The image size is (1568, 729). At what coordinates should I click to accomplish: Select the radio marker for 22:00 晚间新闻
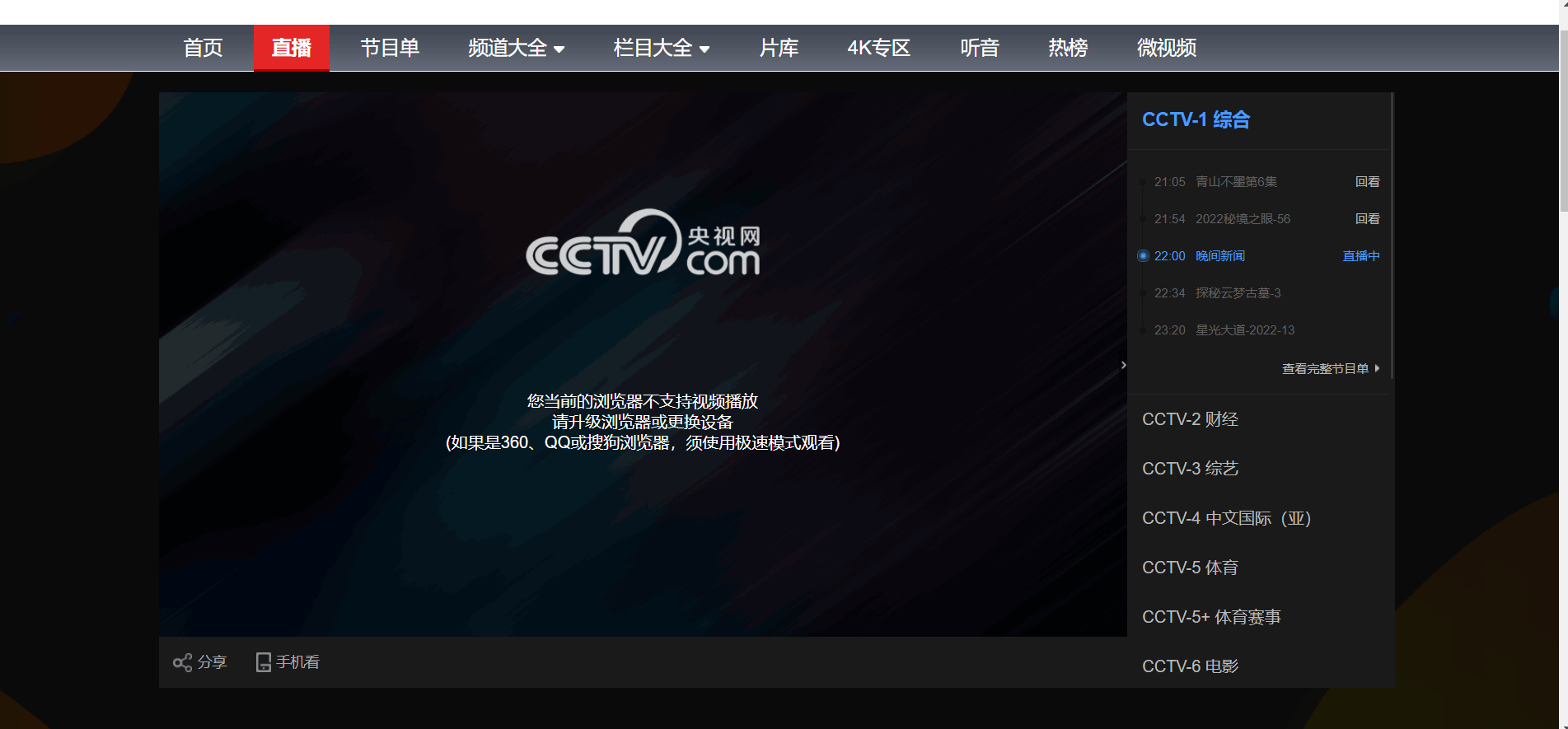coord(1143,256)
